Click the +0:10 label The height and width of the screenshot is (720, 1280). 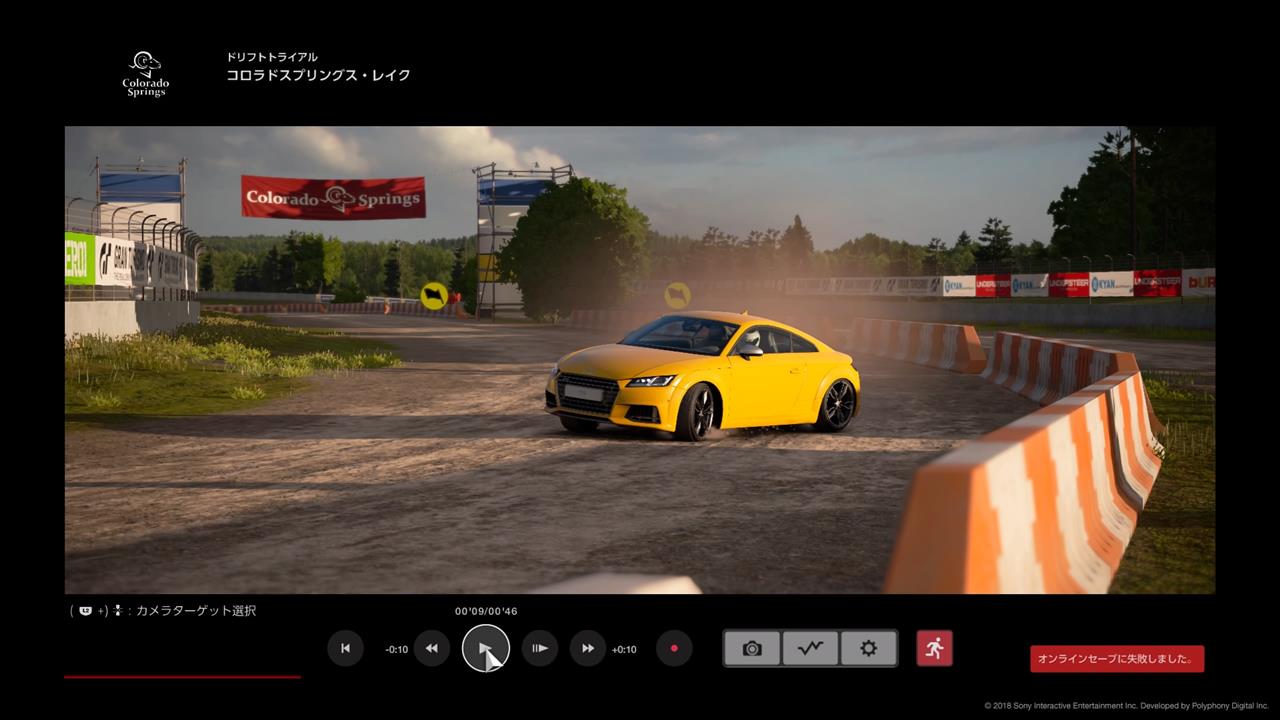point(624,649)
